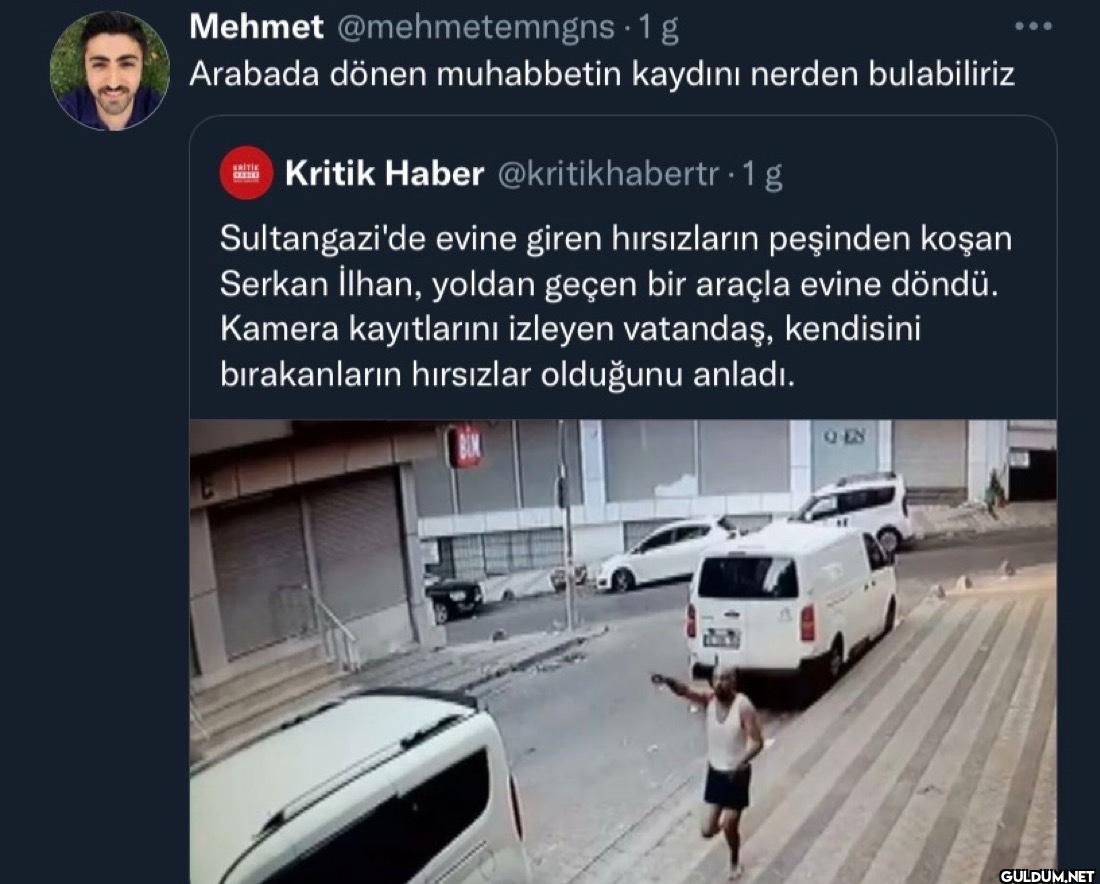Click the GULDUM.NET watermark
This screenshot has height=884, width=1100.
(x=1047, y=876)
